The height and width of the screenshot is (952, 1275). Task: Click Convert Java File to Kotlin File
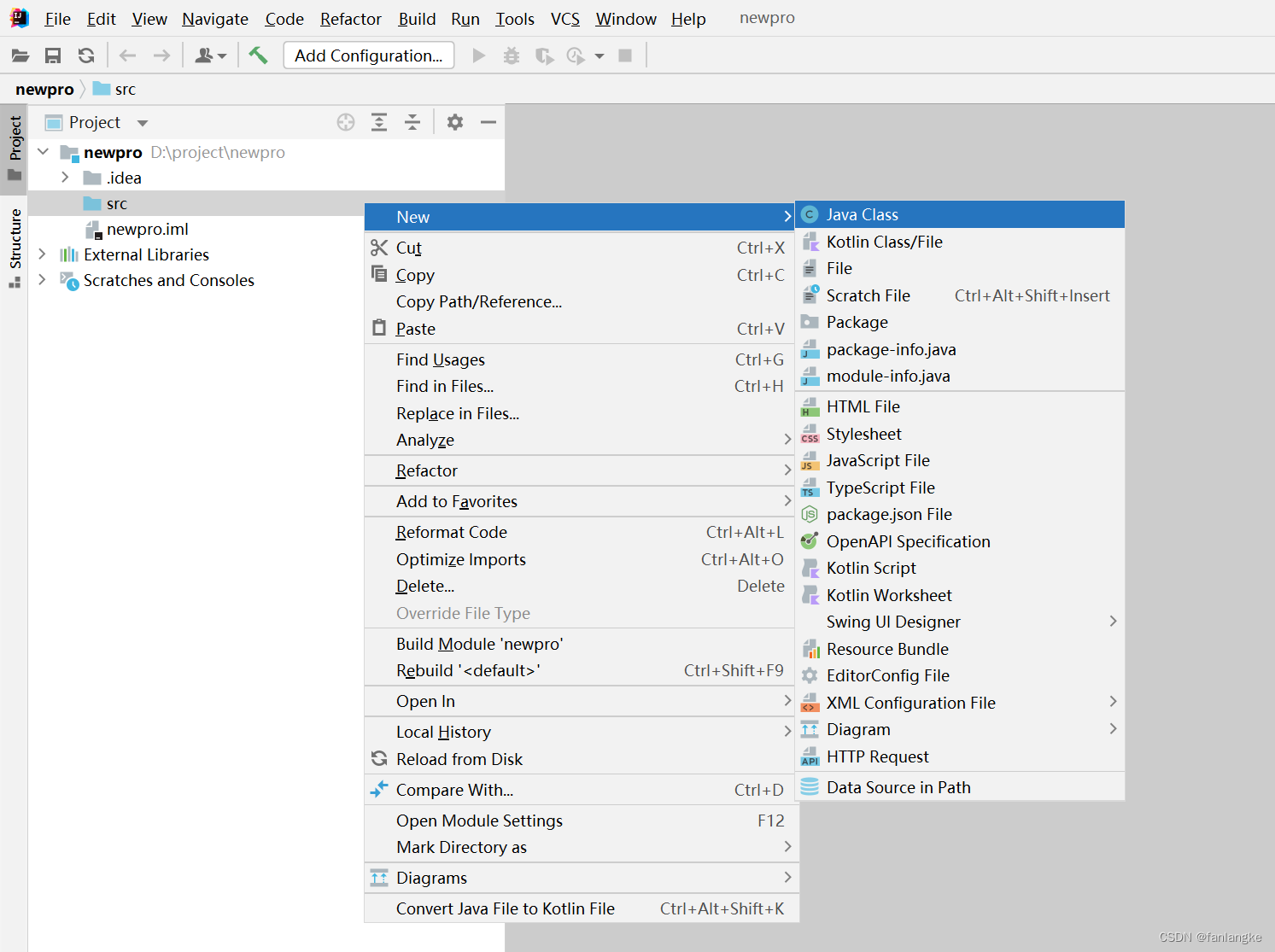coord(580,908)
